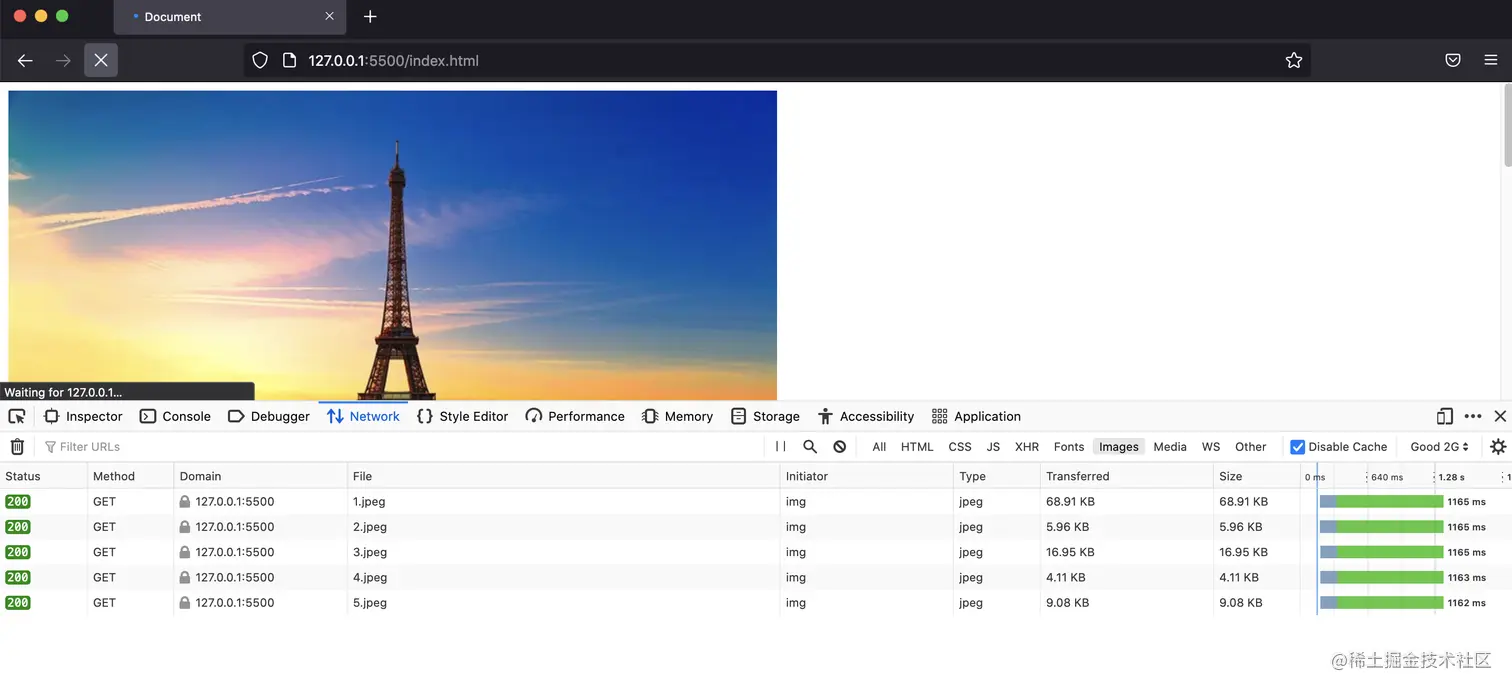Open the Inspector panel
This screenshot has width=1512, height=691.
[x=83, y=416]
